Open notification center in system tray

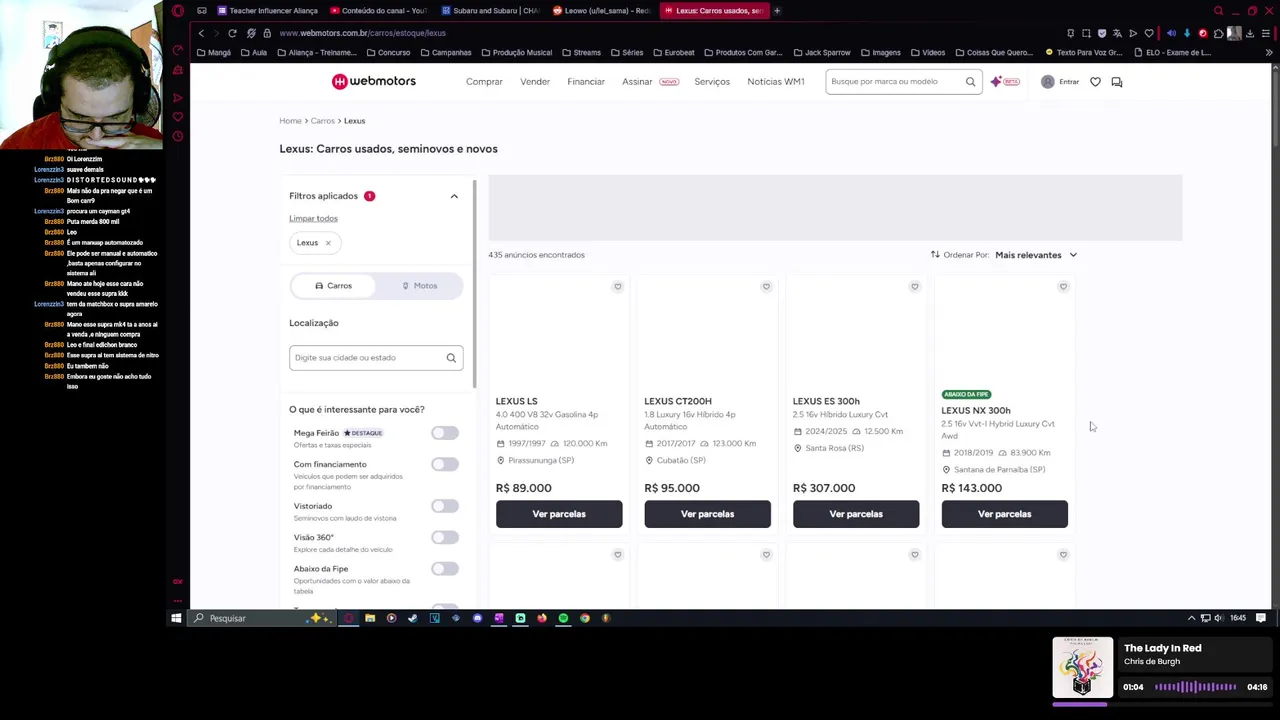[x=1261, y=618]
